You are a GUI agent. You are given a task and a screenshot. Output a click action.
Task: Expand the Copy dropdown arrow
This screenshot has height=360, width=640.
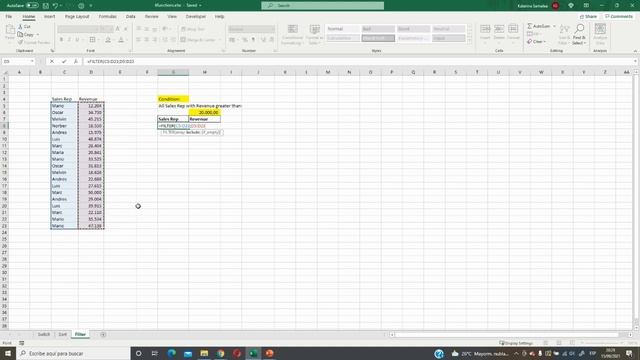[38, 35]
